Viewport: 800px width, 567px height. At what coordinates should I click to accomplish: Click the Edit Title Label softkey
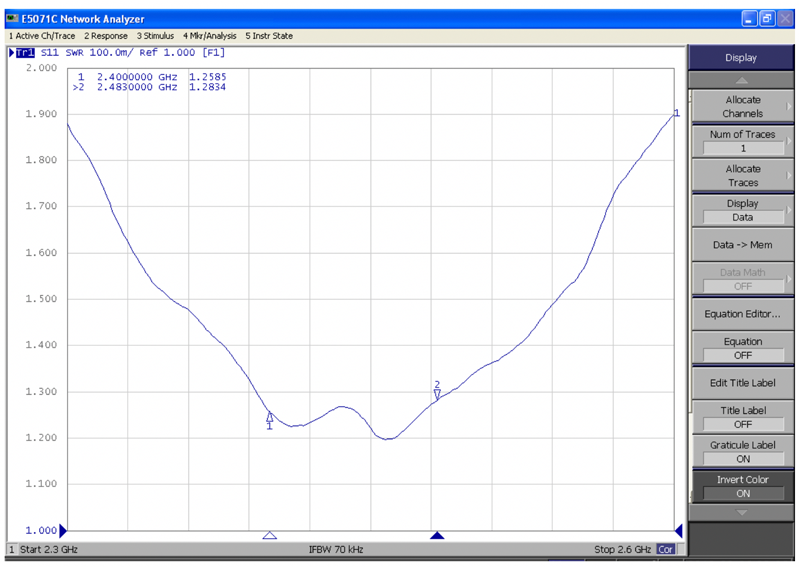coord(742,382)
